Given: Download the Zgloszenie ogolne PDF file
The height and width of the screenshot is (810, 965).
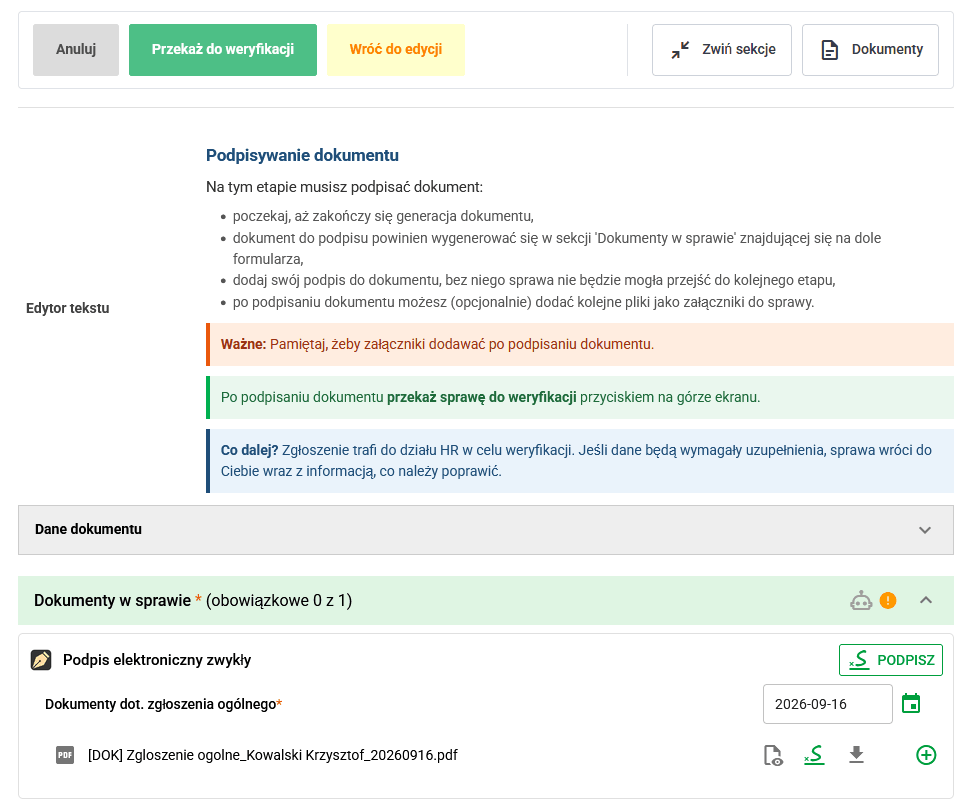Looking at the screenshot, I should (x=857, y=755).
